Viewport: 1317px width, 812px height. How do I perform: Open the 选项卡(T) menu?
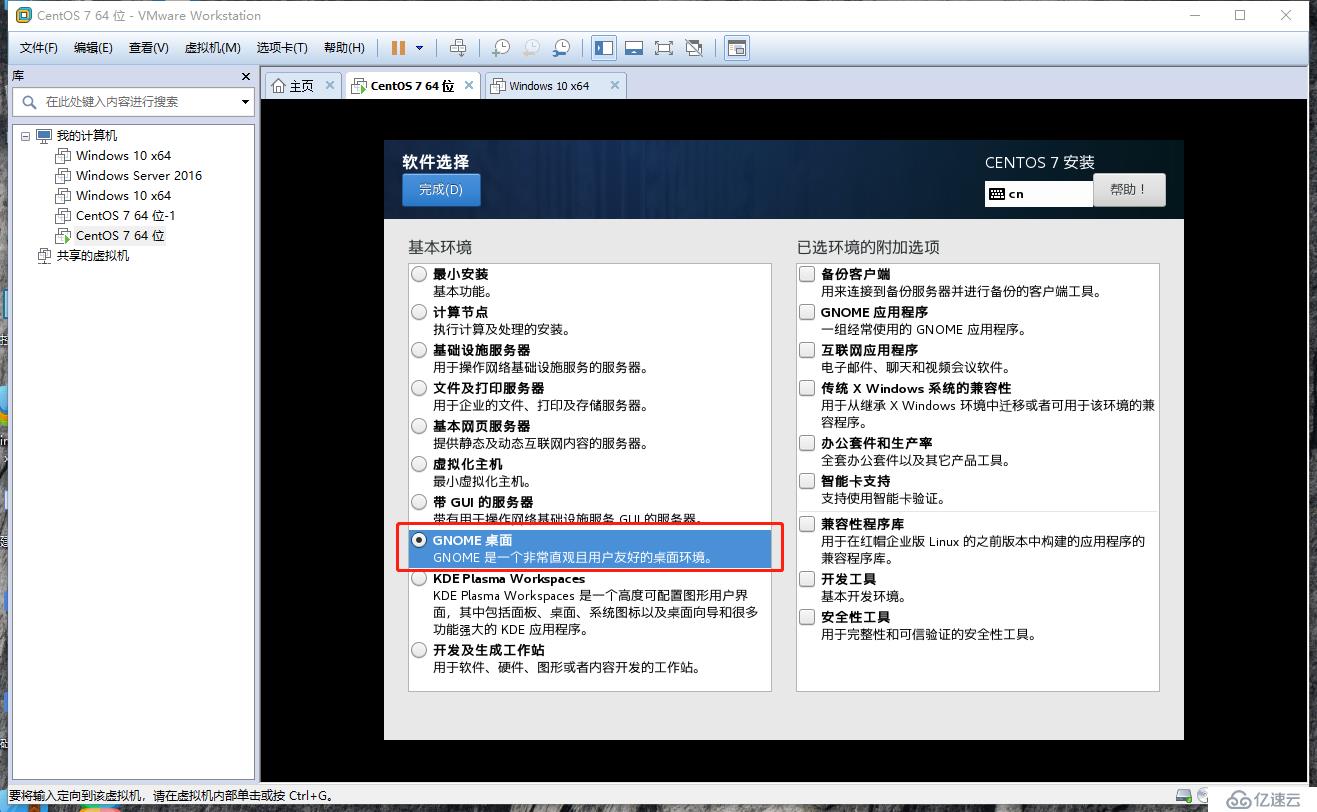[282, 47]
